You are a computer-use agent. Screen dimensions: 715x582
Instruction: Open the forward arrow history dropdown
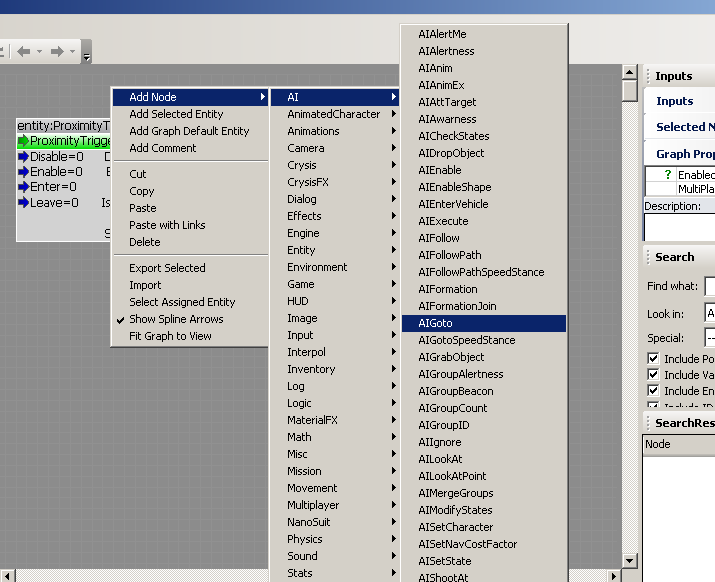click(73, 52)
